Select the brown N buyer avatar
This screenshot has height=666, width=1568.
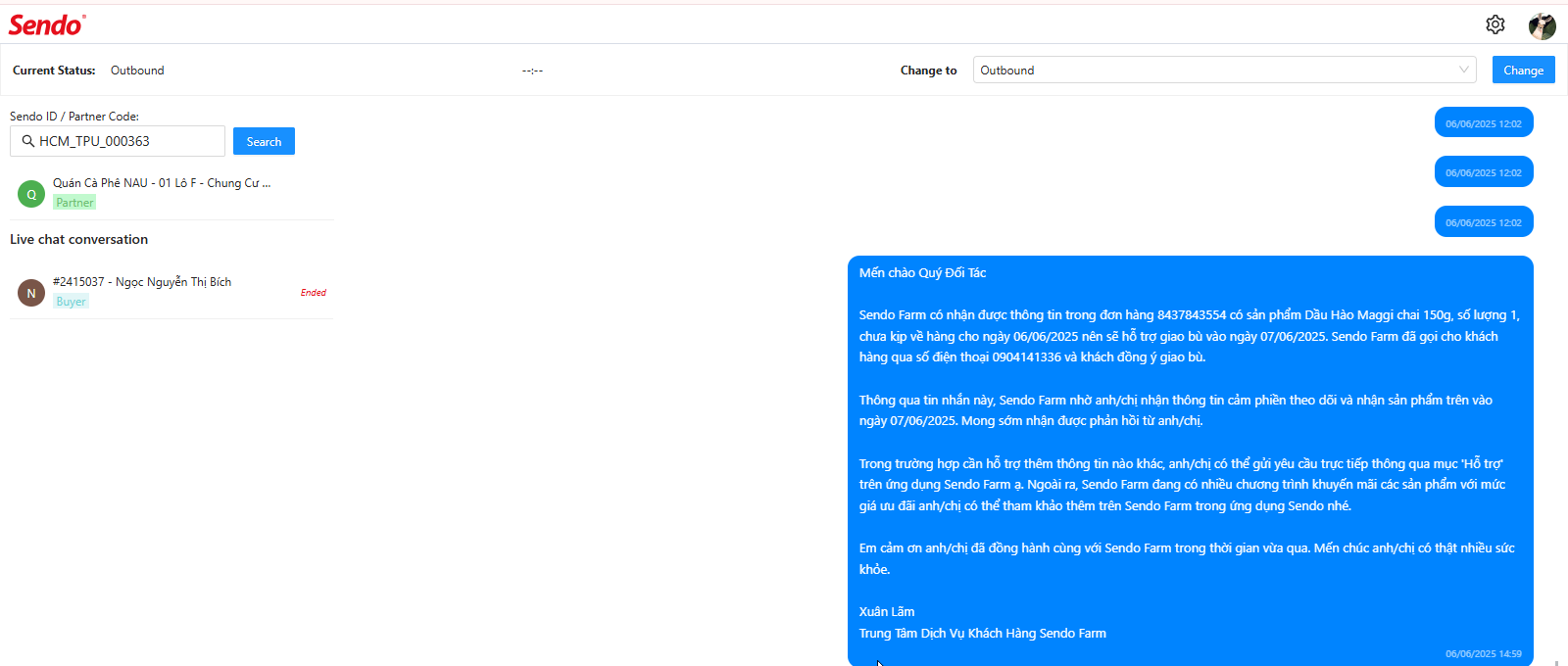(31, 293)
